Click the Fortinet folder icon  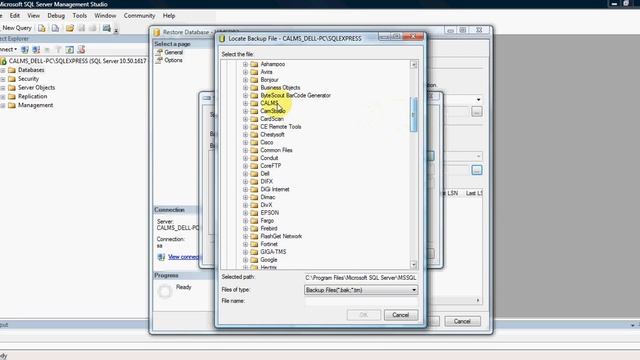click(254, 244)
